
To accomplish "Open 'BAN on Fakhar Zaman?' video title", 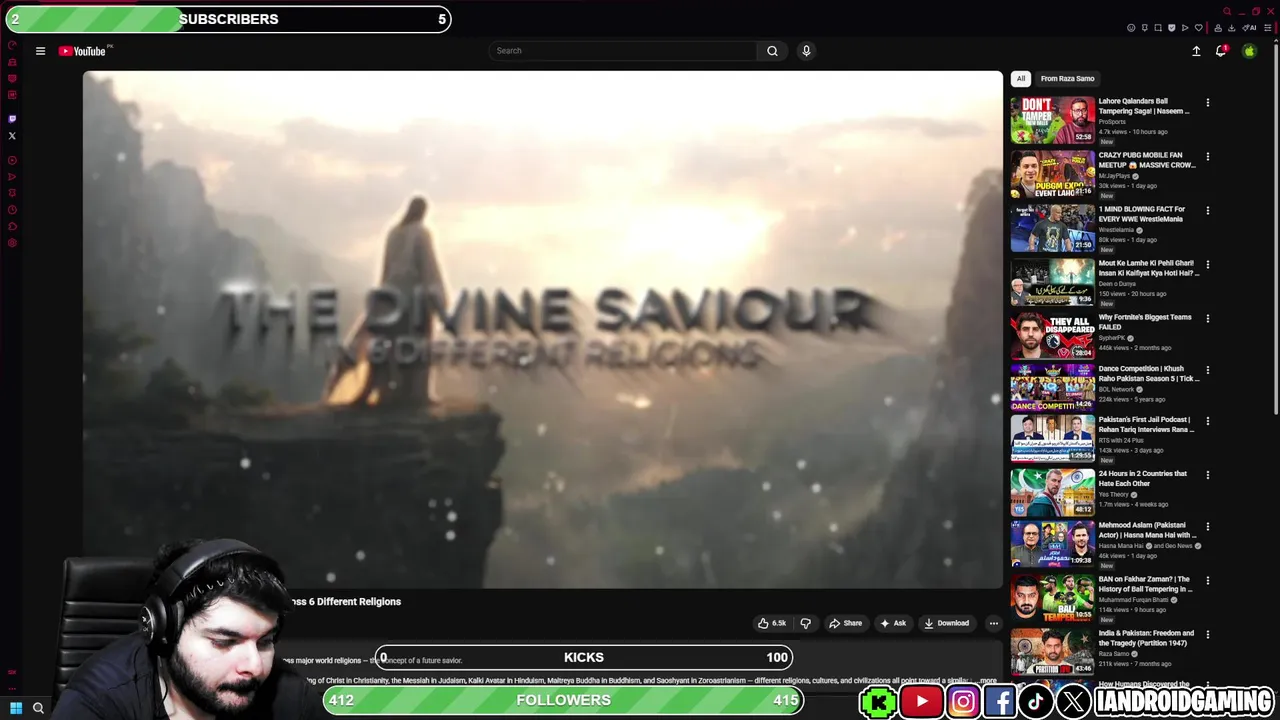I will point(1145,584).
